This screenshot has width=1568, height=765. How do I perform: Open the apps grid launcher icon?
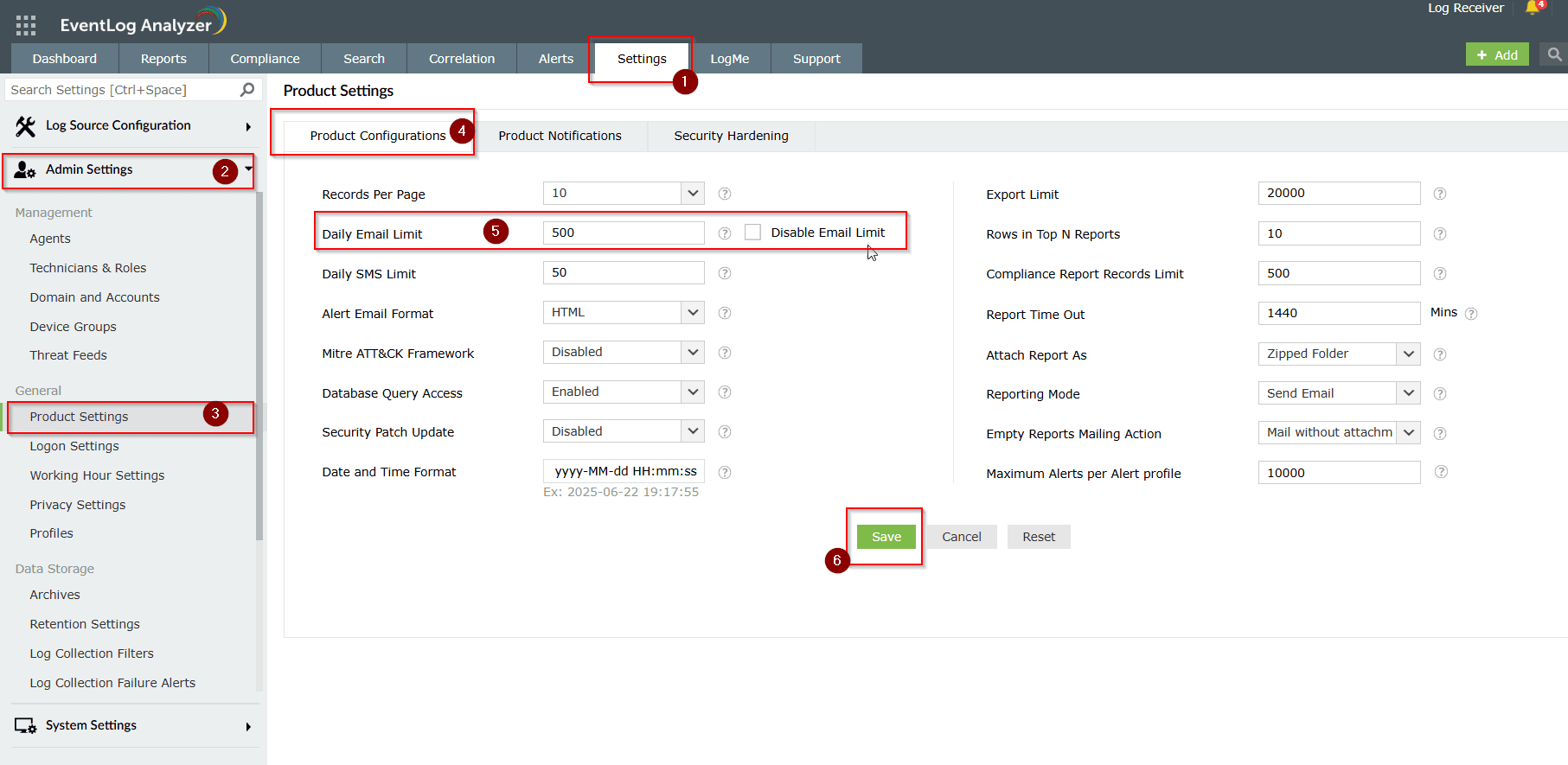26,25
